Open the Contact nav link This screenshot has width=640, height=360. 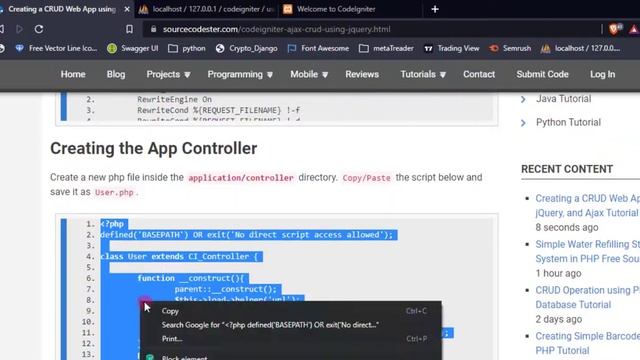[x=479, y=74]
